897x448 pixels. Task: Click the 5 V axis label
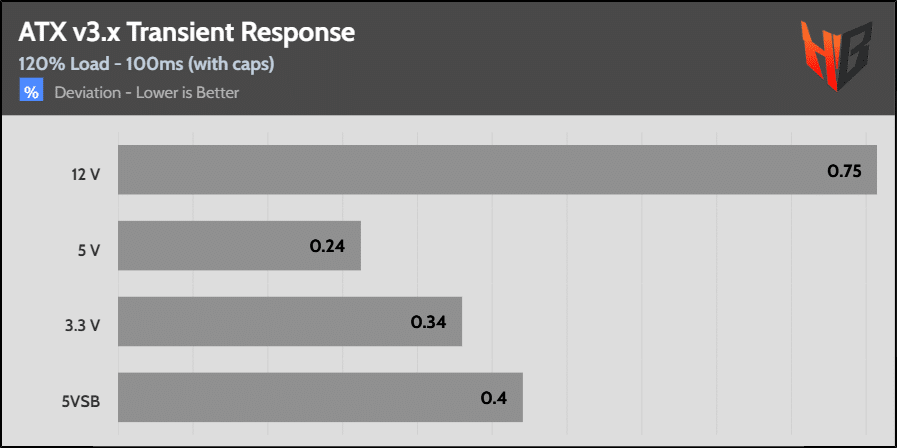click(88, 251)
